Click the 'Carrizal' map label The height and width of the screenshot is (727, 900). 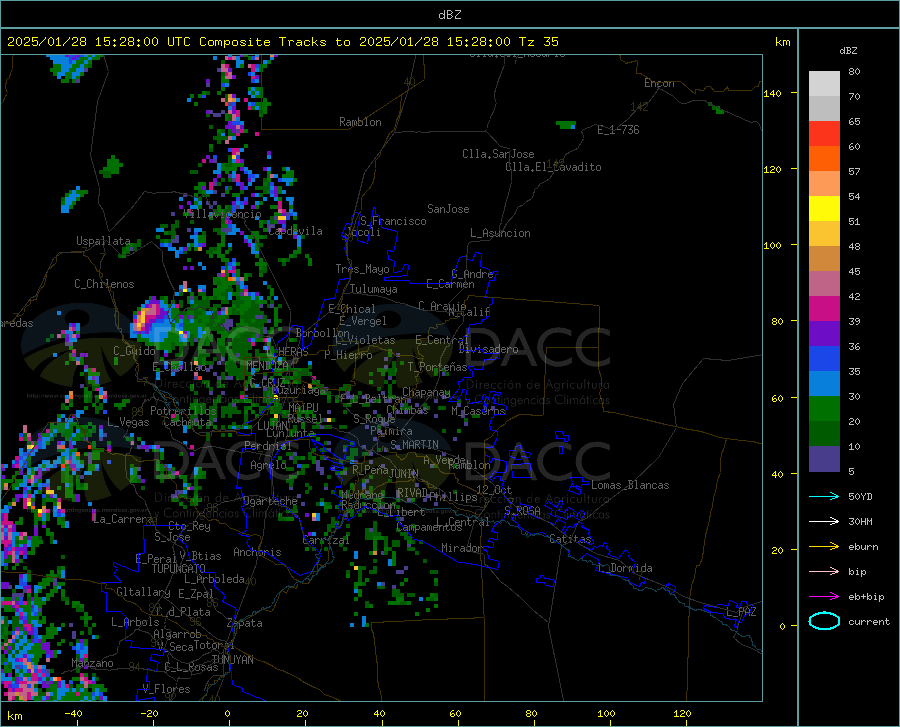326,541
